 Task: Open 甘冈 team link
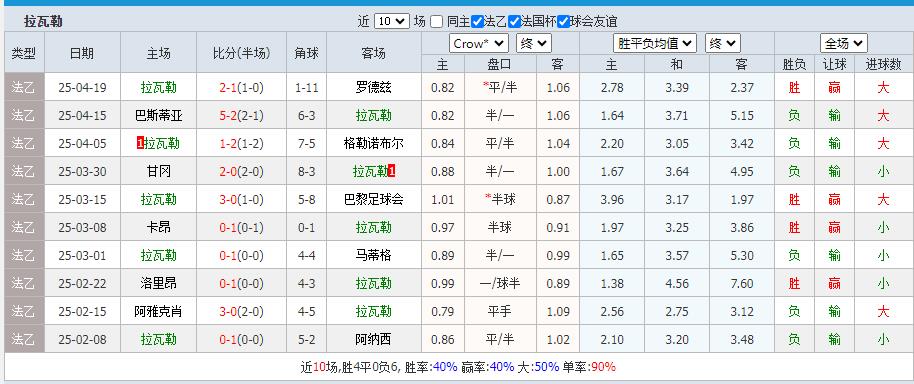(159, 172)
